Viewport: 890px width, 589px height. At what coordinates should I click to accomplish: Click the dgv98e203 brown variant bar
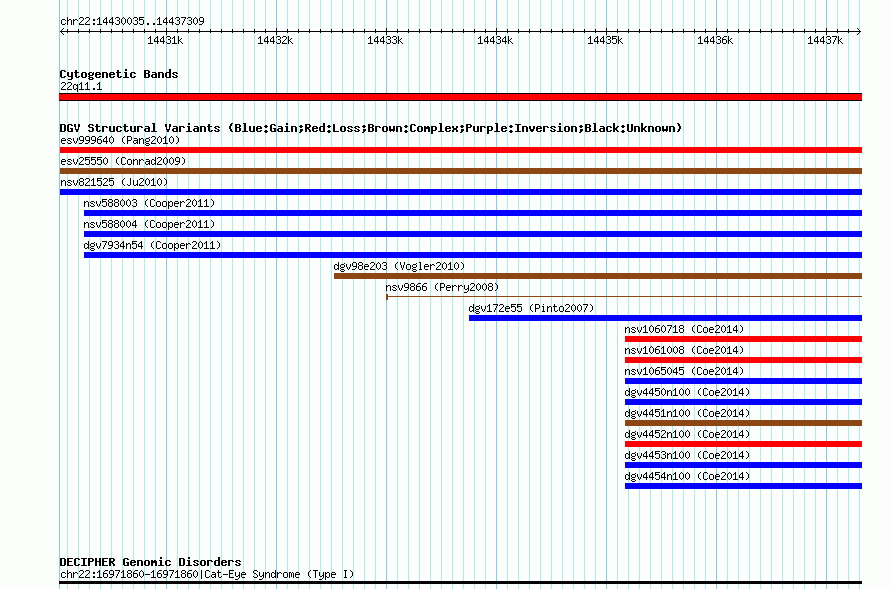[598, 276]
